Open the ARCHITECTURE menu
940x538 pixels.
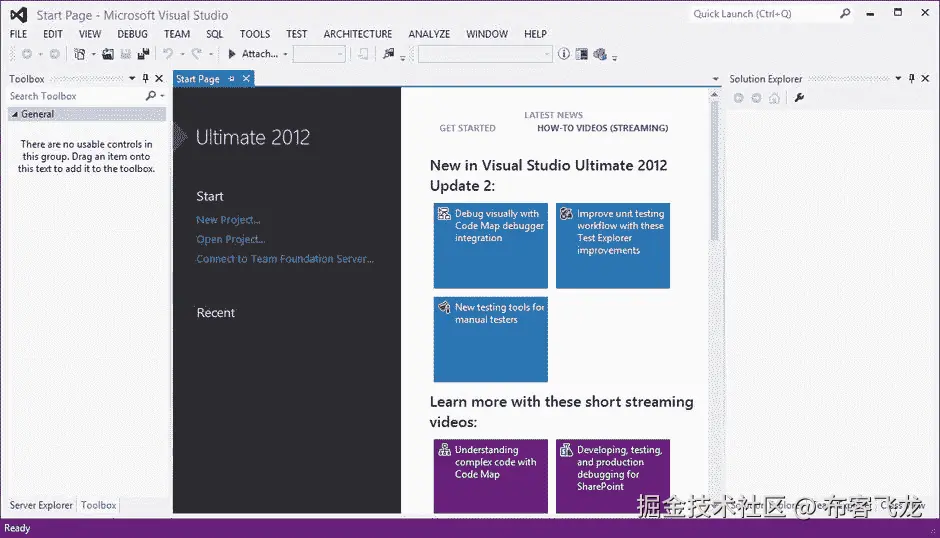click(x=358, y=34)
